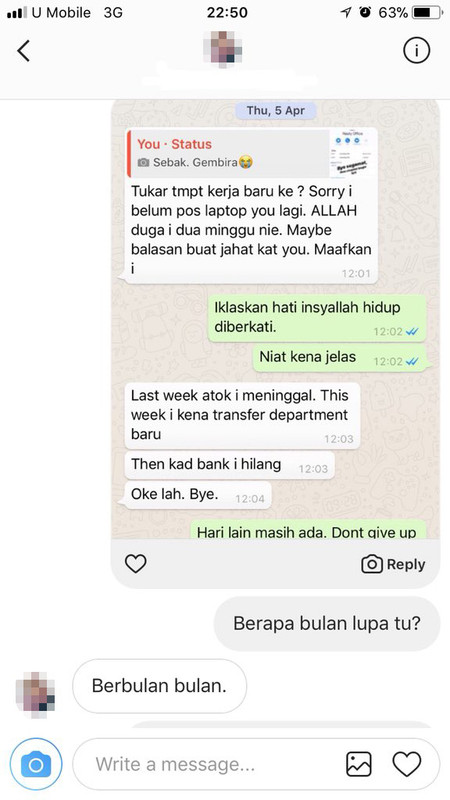The width and height of the screenshot is (450, 800).
Task: Tap the Niat kena jelas message bubble
Action: point(339,357)
